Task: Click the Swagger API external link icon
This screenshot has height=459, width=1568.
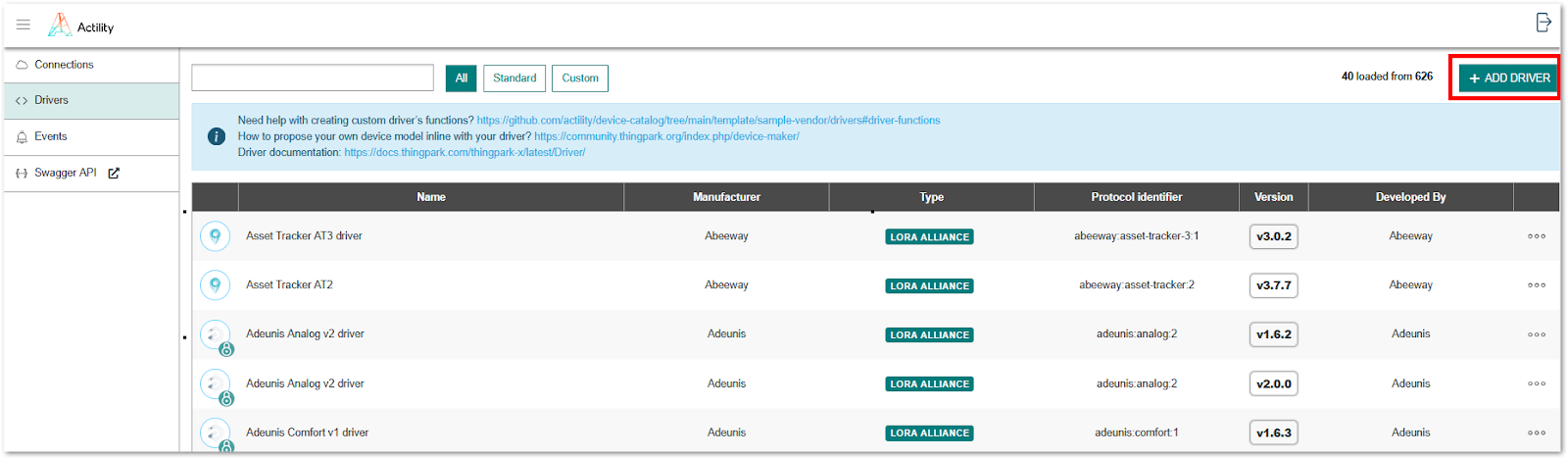Action: click(114, 173)
